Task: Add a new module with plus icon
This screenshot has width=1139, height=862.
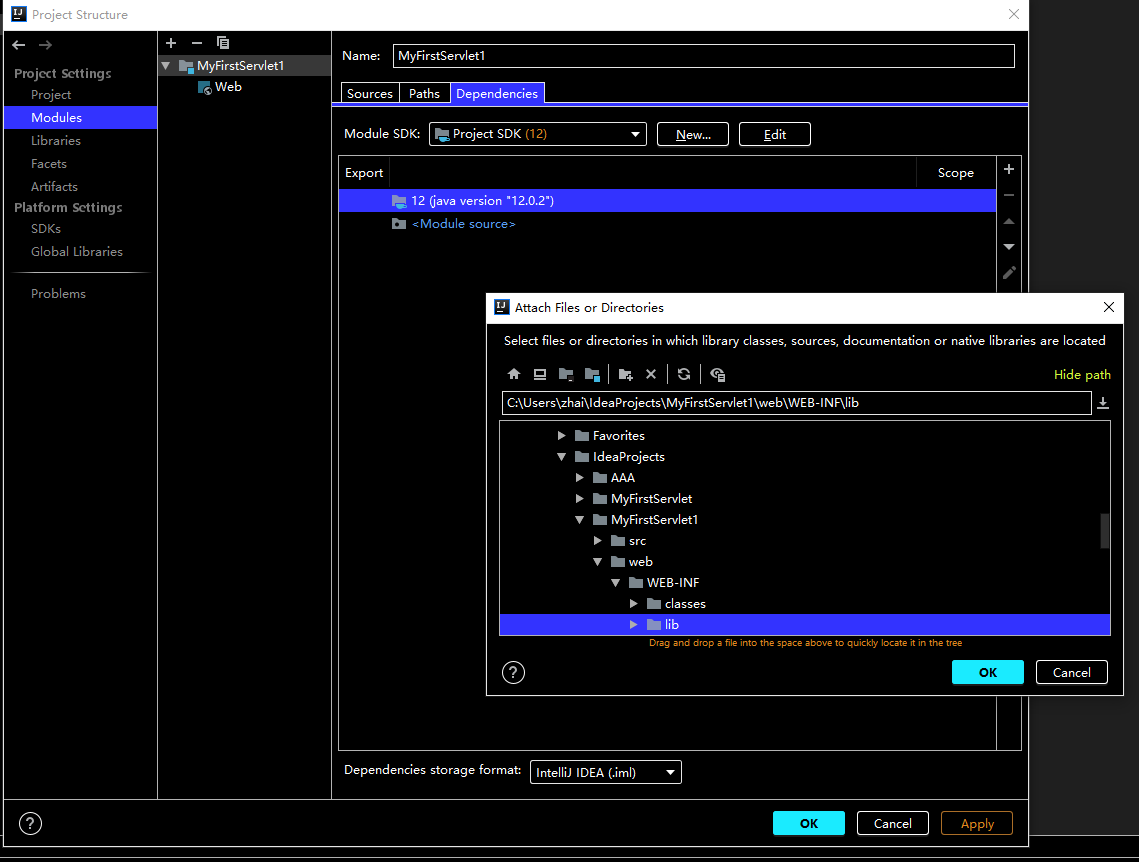Action: pos(171,43)
